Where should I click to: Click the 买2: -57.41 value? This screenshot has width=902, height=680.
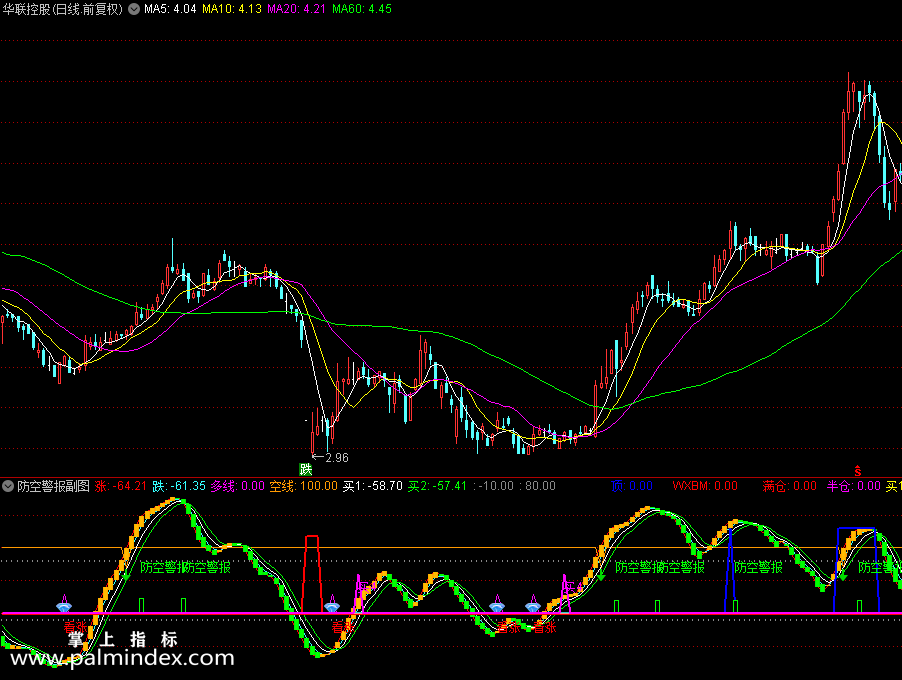coord(437,486)
